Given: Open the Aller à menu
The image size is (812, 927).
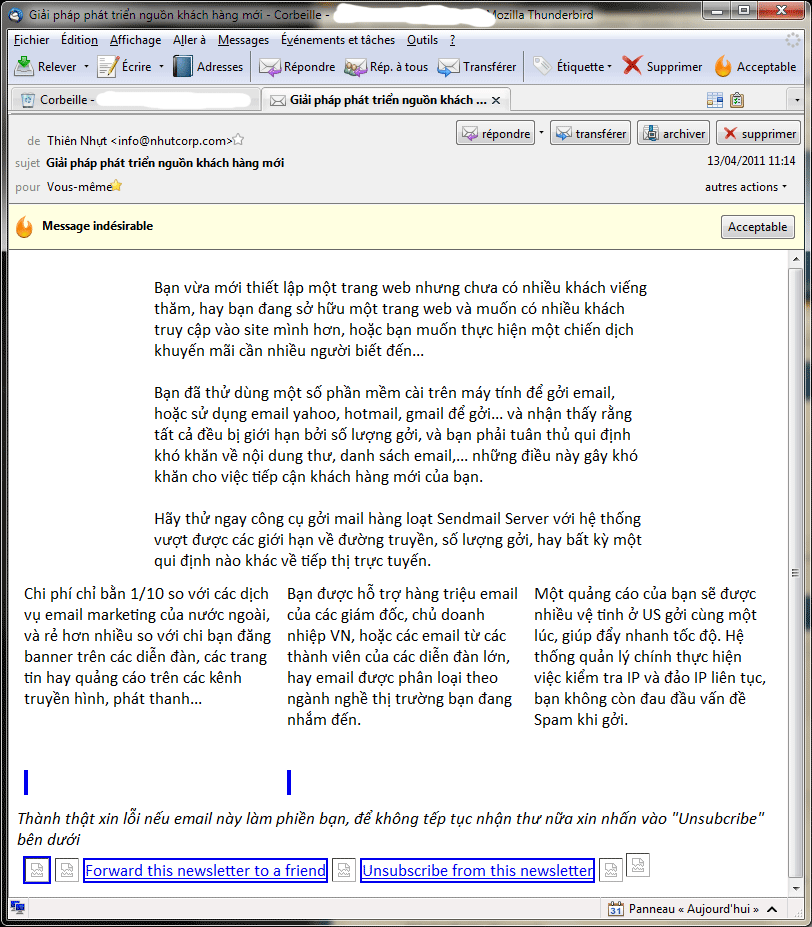Looking at the screenshot, I should tap(189, 40).
